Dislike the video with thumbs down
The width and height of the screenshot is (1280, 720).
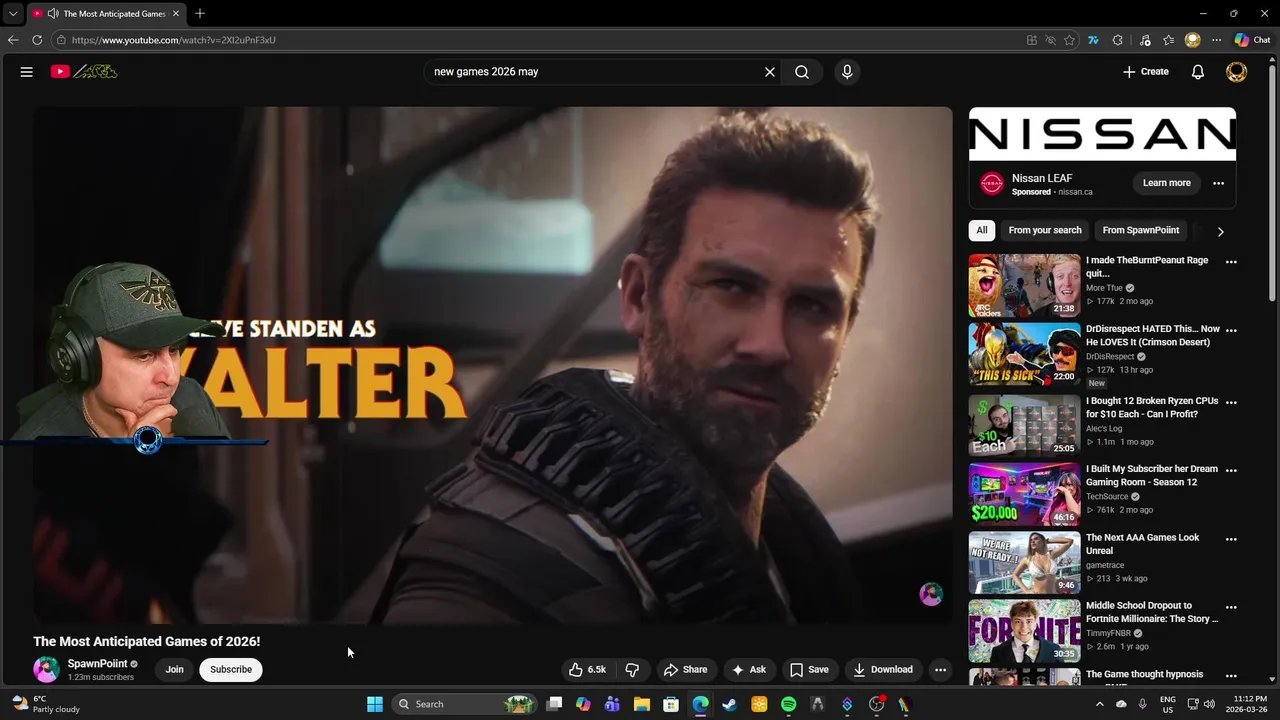pyautogui.click(x=632, y=670)
